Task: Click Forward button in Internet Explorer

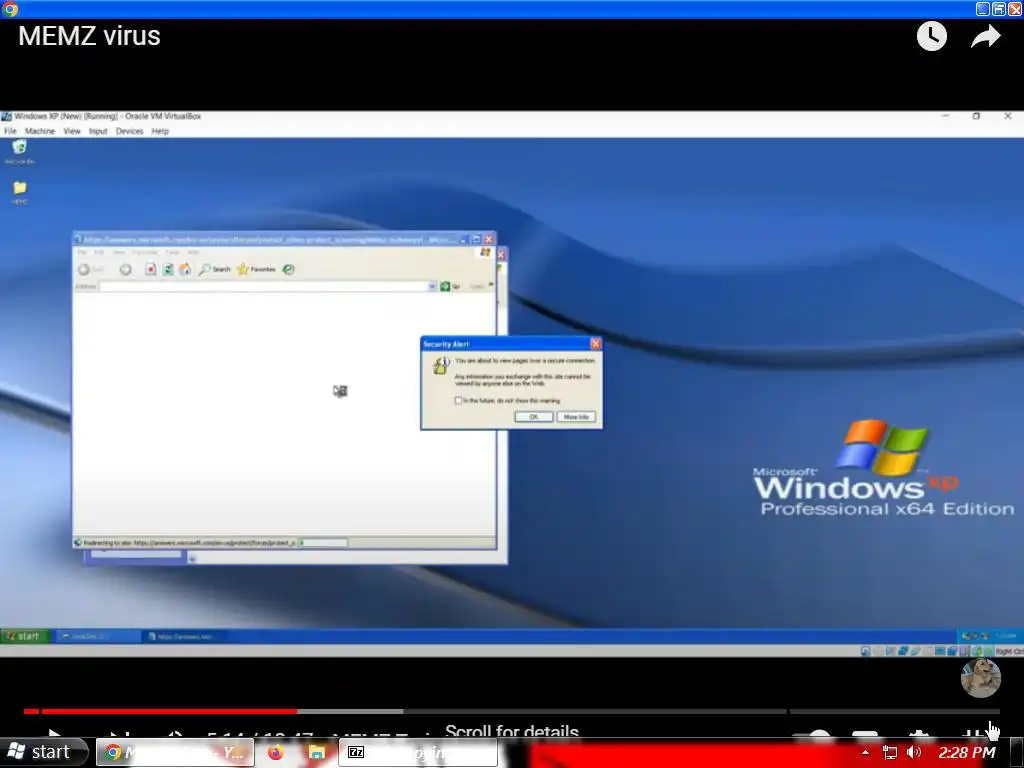Action: (125, 269)
